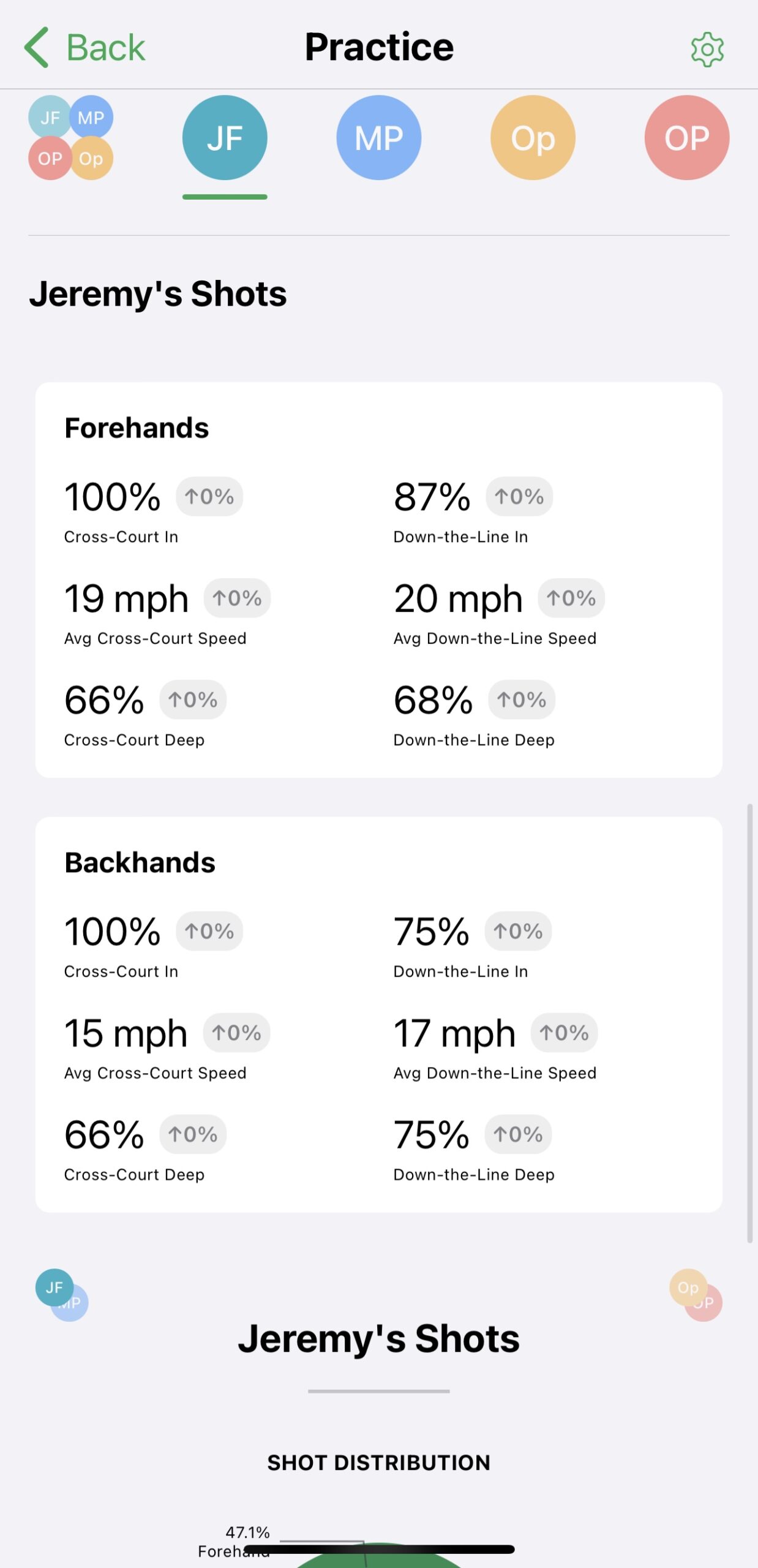Tap the small JF/MP avatar pair

click(62, 1295)
